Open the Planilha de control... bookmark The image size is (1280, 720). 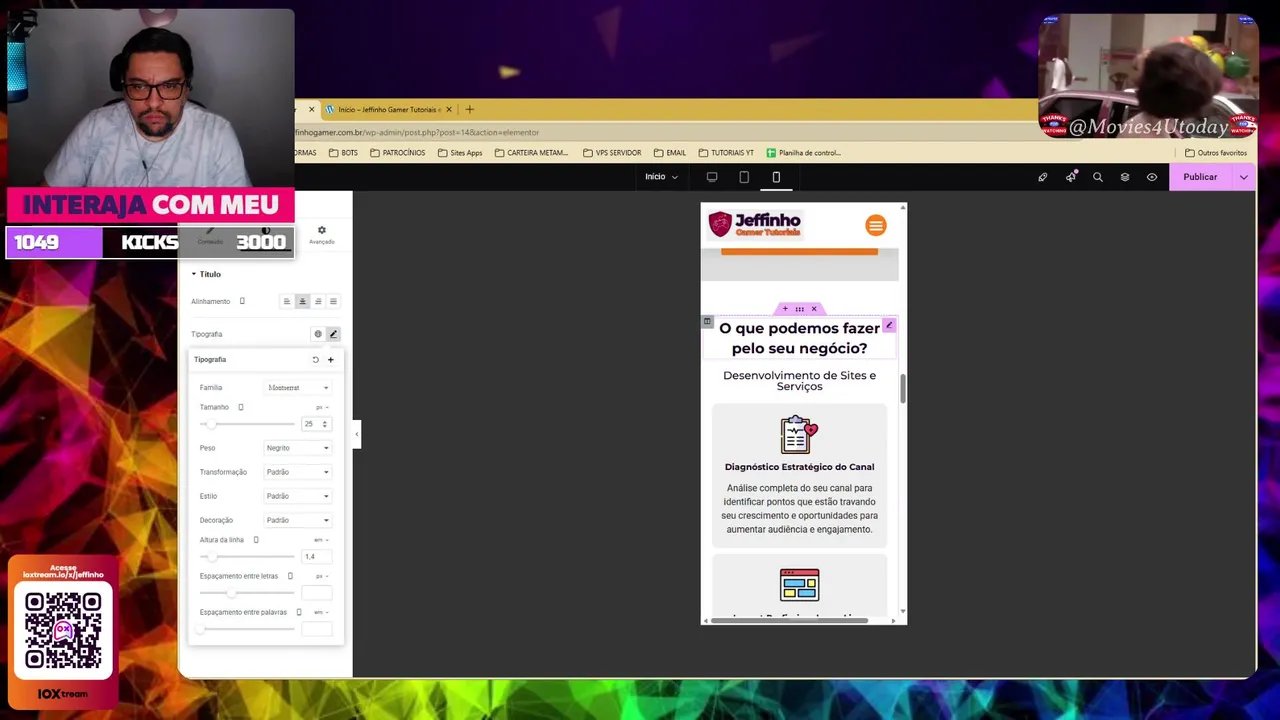803,153
